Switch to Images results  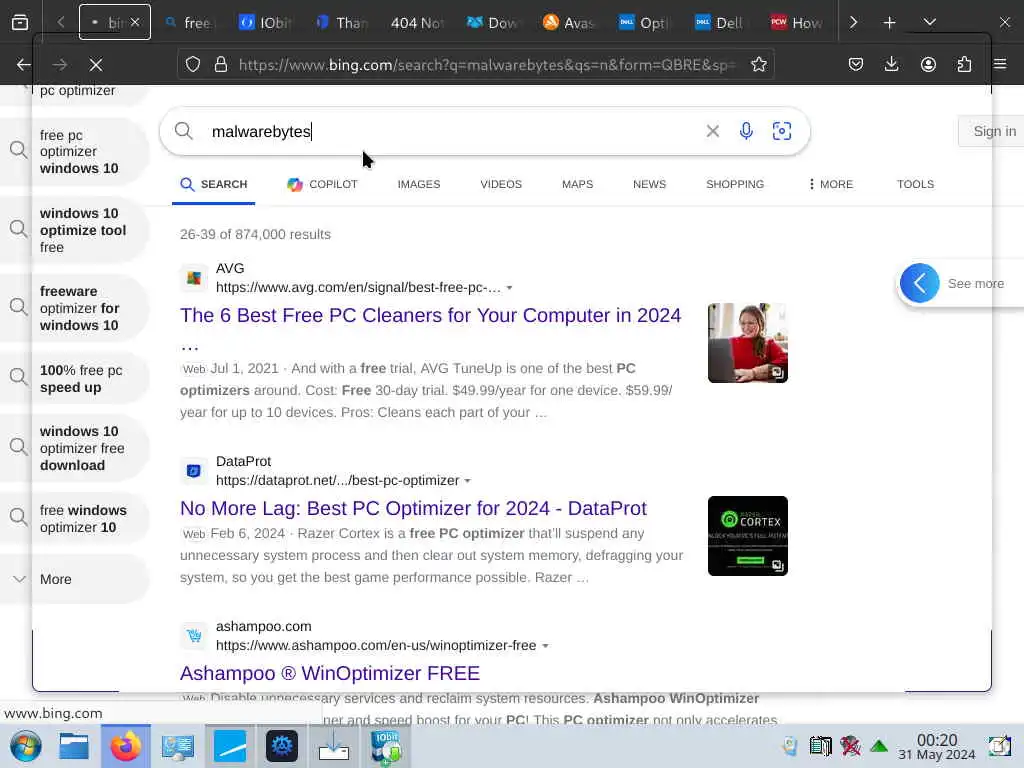(x=419, y=184)
